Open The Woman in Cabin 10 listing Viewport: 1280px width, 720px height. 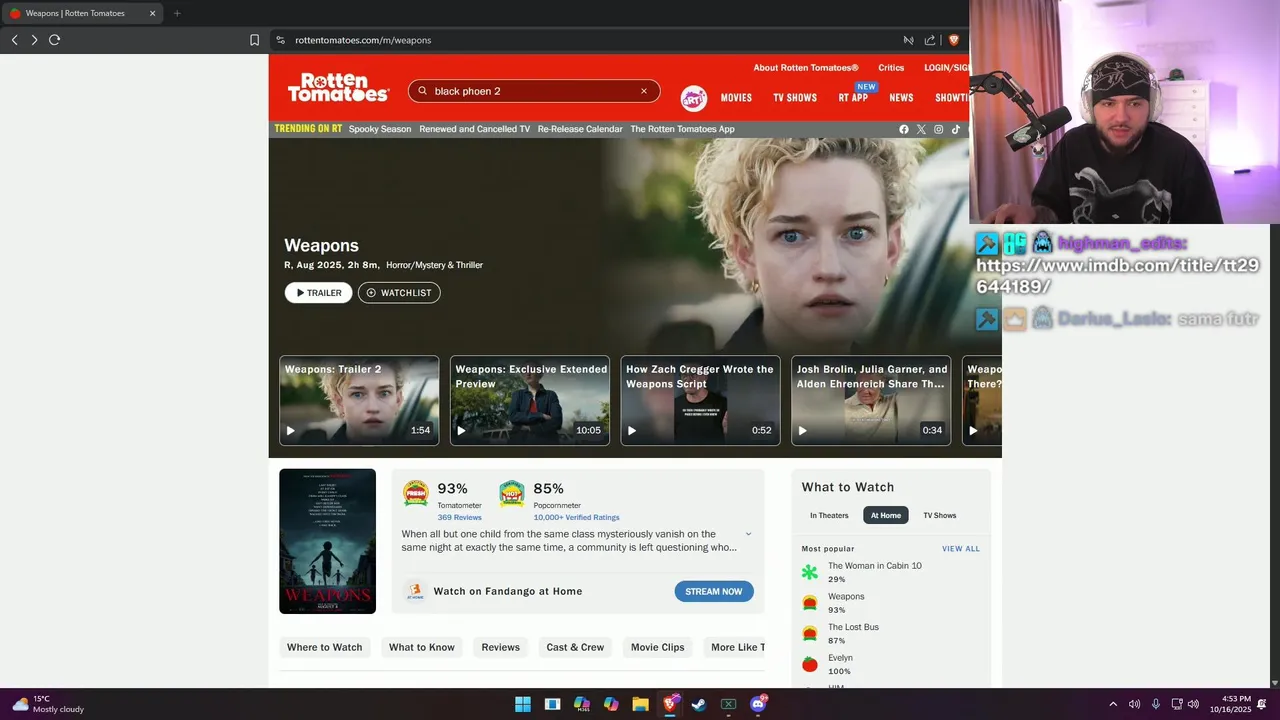[875, 566]
